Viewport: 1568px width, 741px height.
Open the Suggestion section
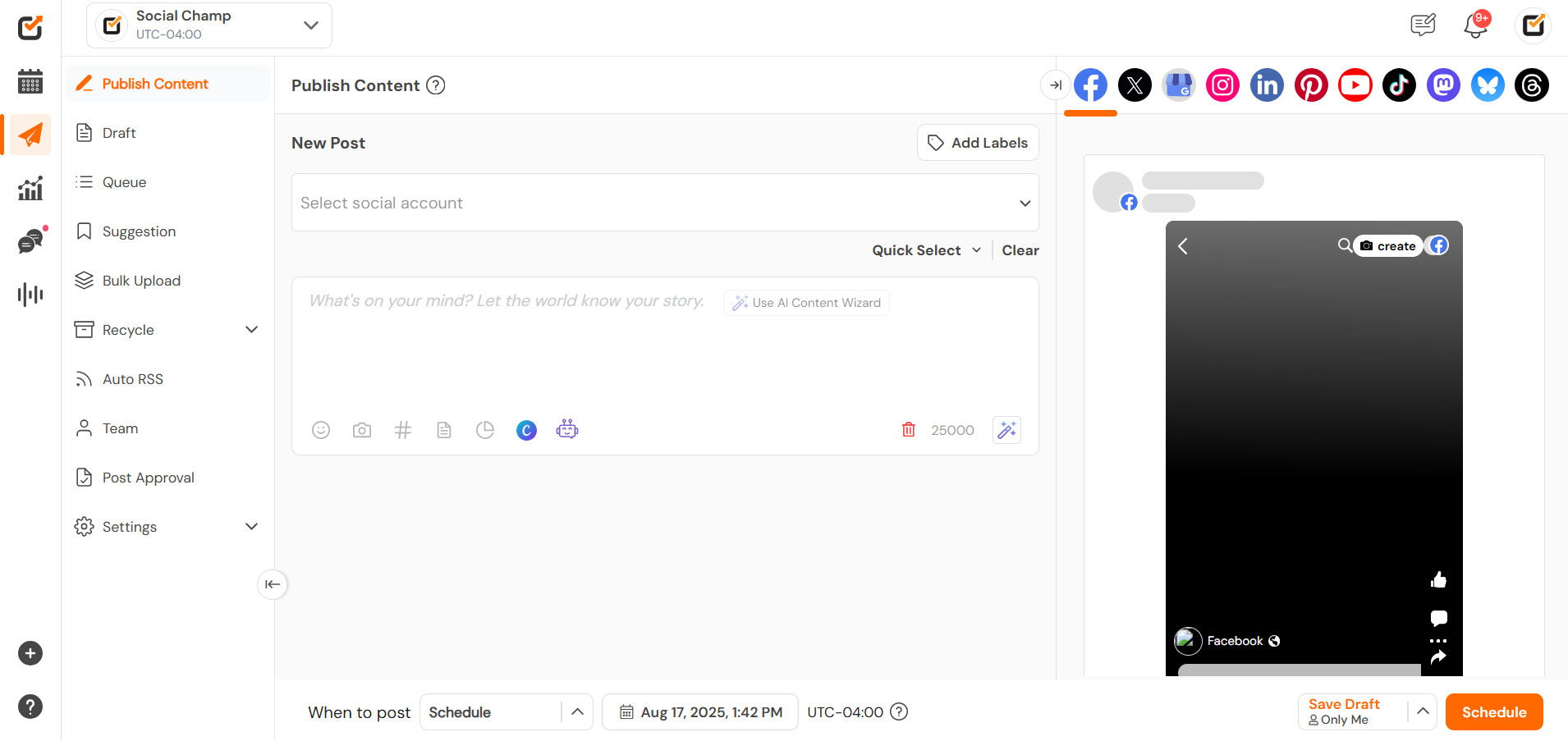pyautogui.click(x=168, y=231)
